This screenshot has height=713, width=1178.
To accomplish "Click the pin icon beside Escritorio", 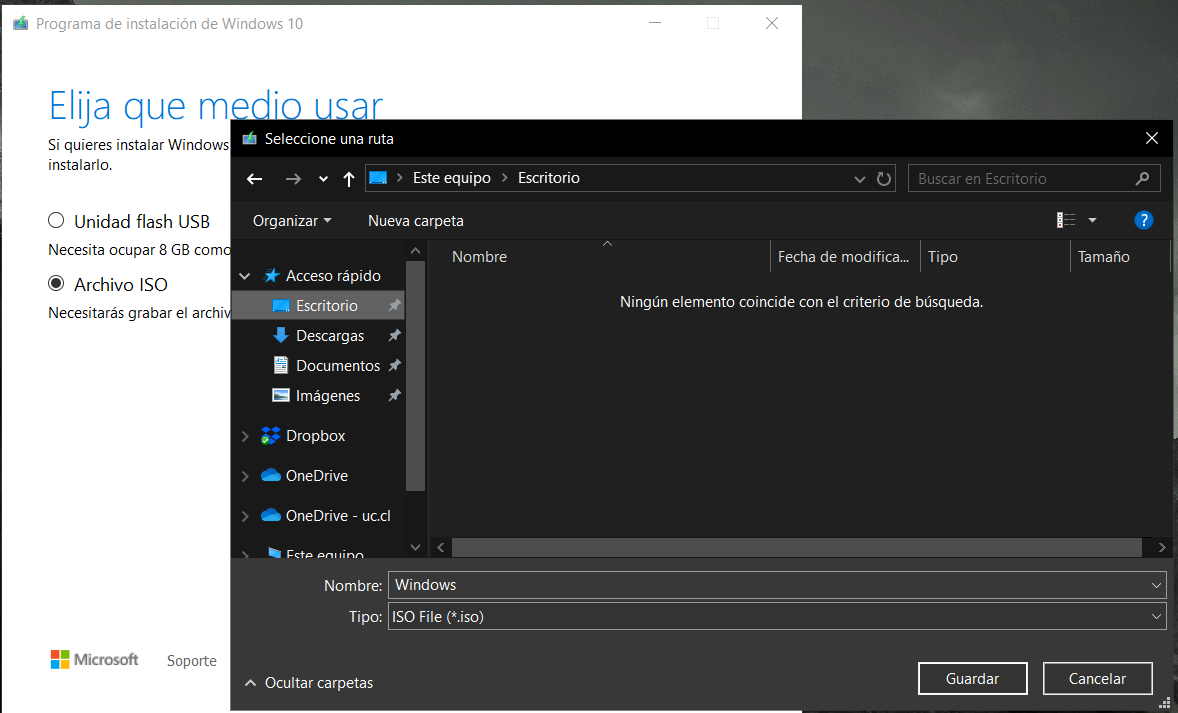I will point(394,306).
